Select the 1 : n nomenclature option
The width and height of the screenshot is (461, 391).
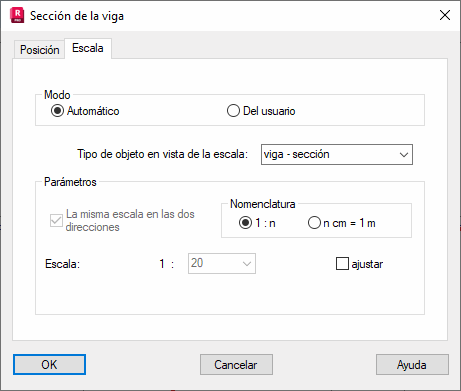pyautogui.click(x=245, y=223)
